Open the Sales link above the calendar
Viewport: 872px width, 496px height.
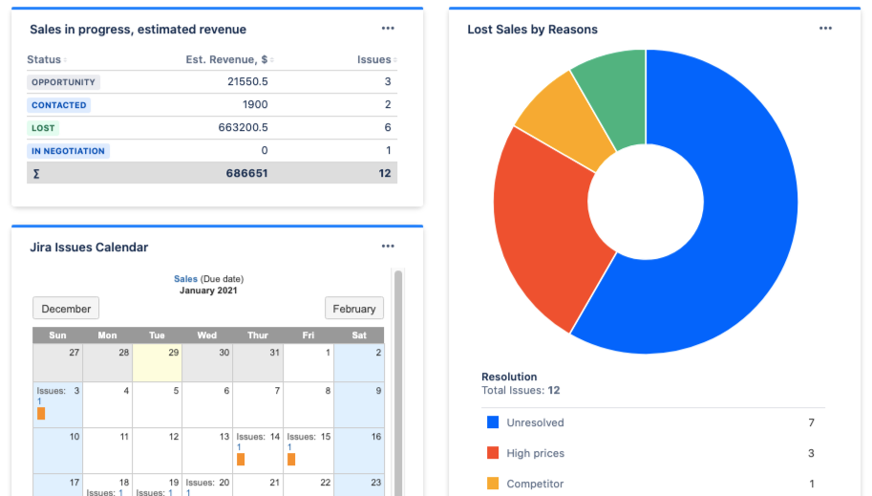tap(185, 279)
